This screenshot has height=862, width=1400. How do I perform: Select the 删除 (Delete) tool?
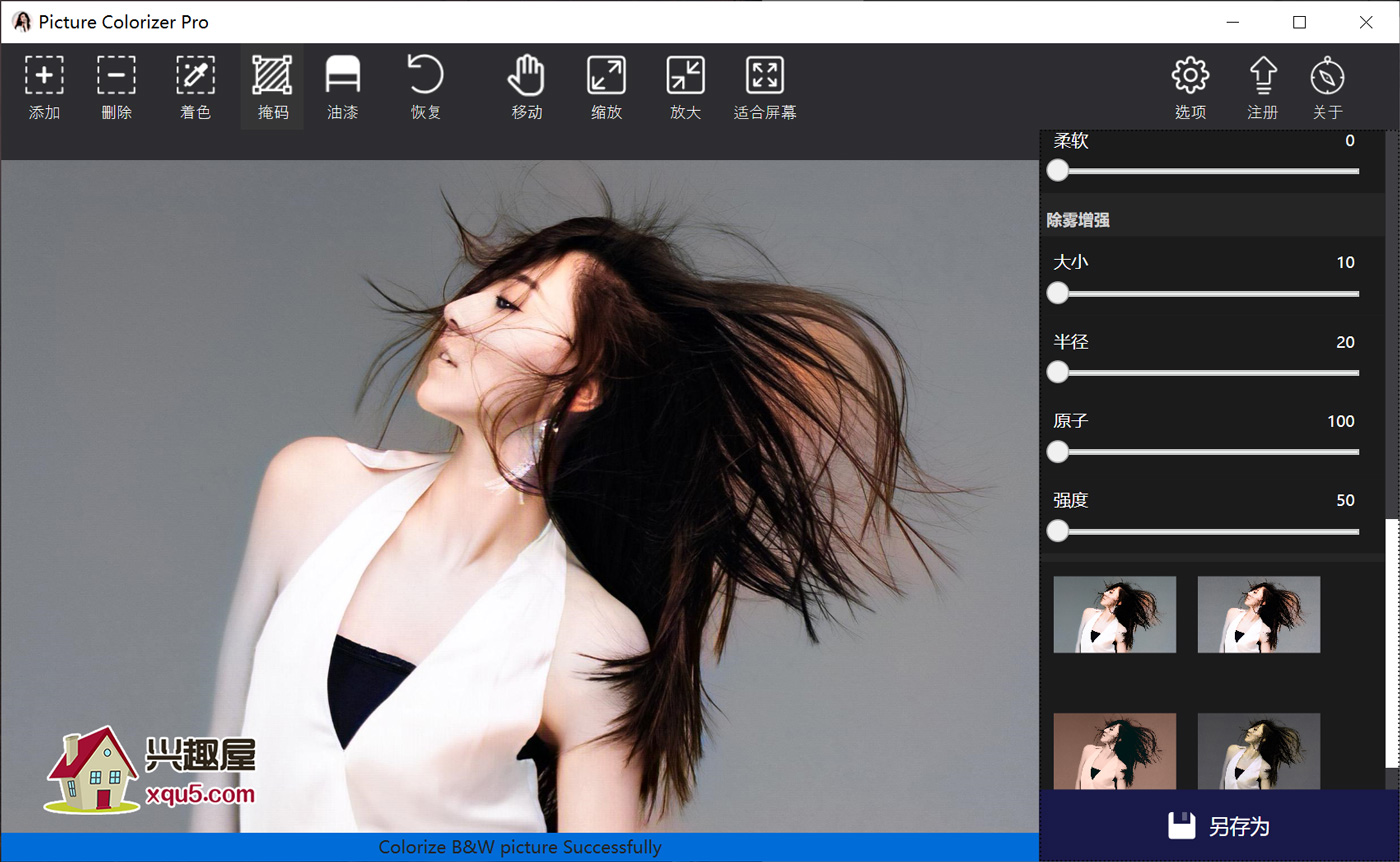[x=116, y=87]
